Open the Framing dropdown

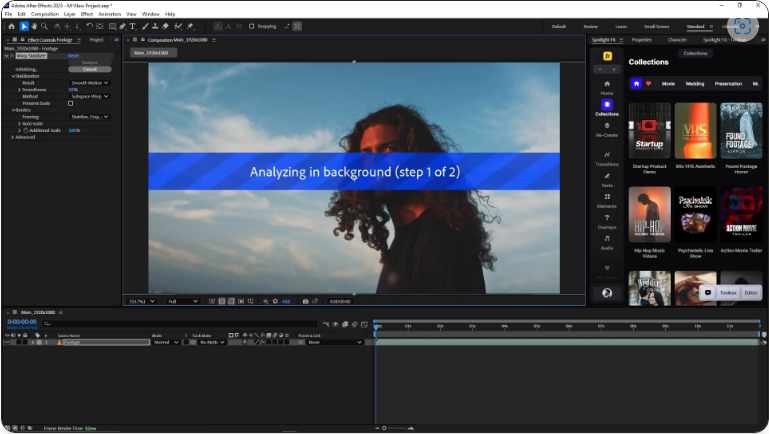(x=90, y=117)
